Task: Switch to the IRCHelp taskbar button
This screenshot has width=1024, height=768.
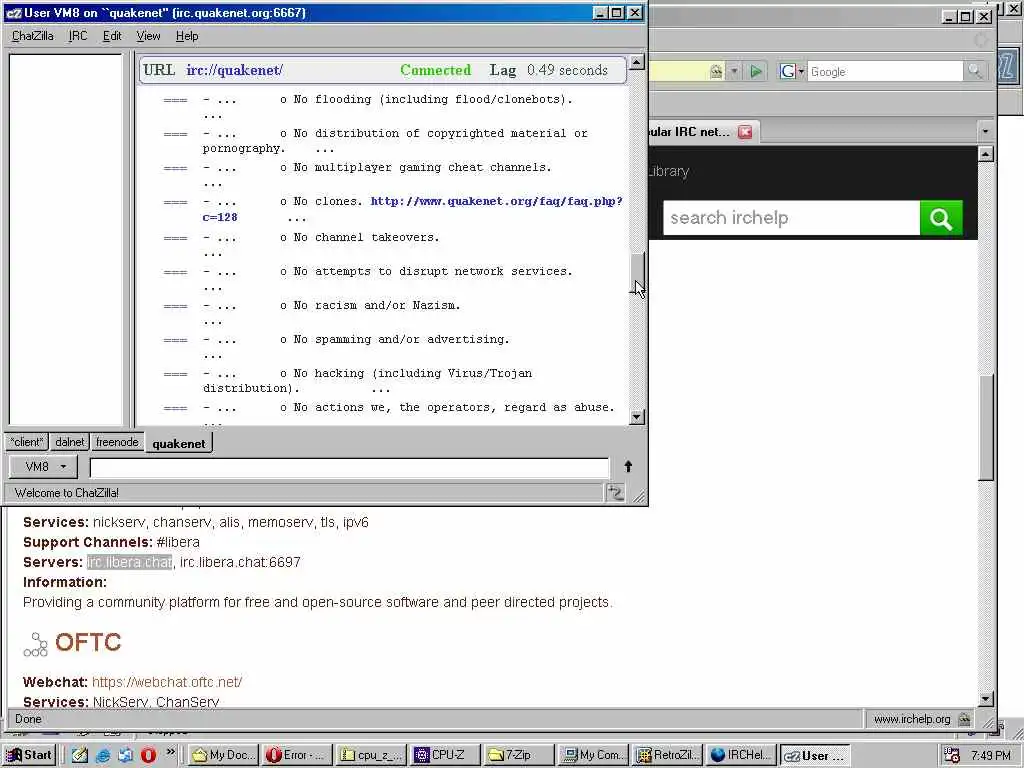Action: (x=742, y=755)
